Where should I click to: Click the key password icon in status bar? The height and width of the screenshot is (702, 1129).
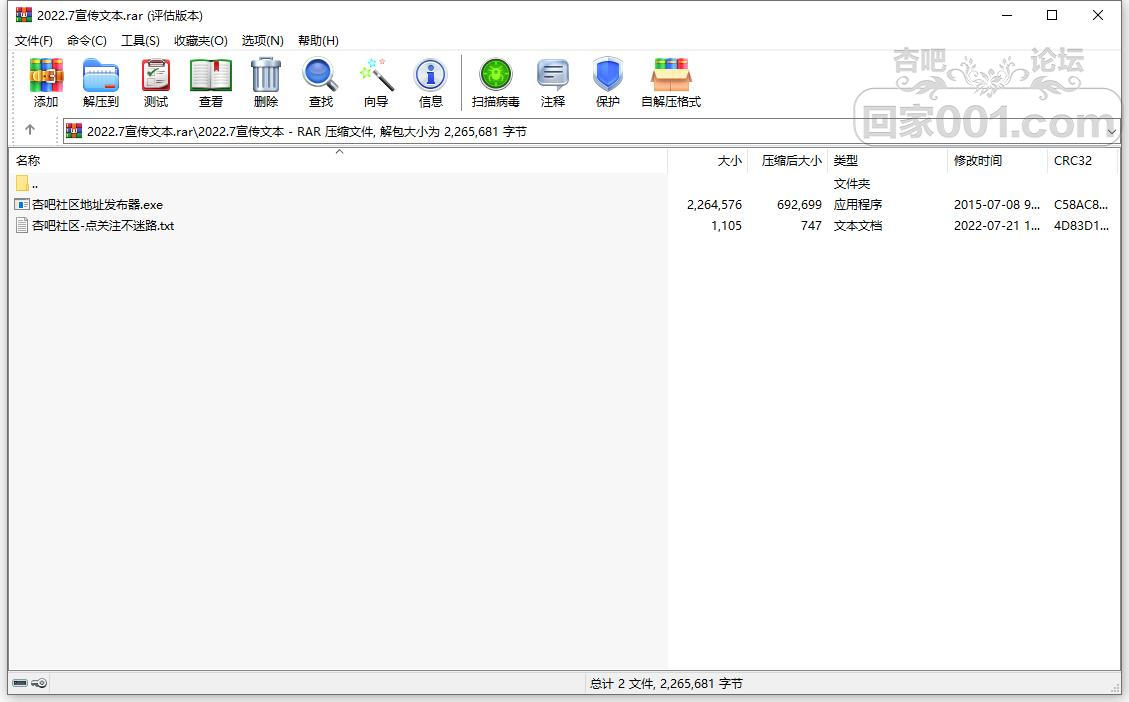[x=40, y=683]
